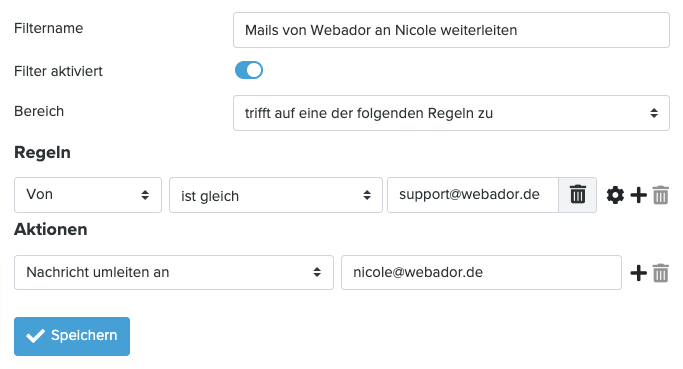Viewport: 683px width, 369px height.
Task: Click the Speichern button
Action: [72, 336]
